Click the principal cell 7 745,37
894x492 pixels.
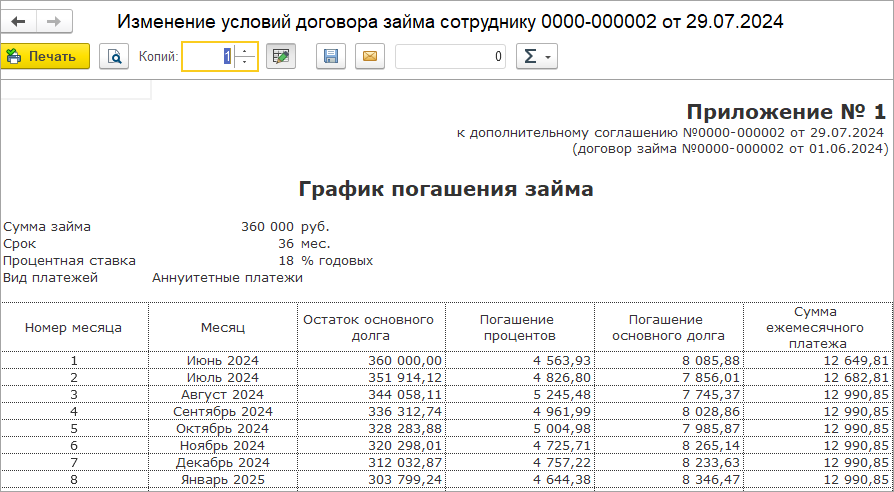tap(669, 395)
